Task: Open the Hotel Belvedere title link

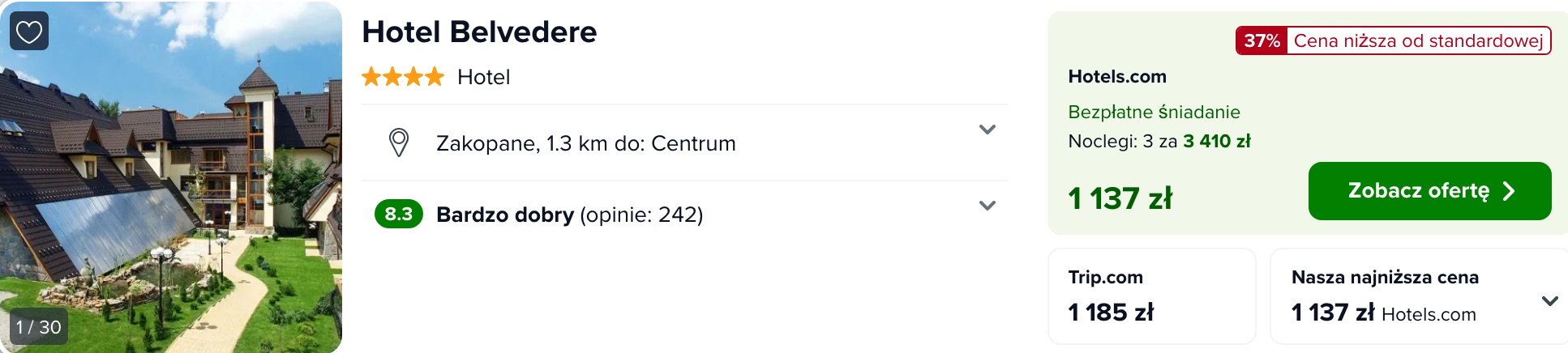Action: coord(479,32)
